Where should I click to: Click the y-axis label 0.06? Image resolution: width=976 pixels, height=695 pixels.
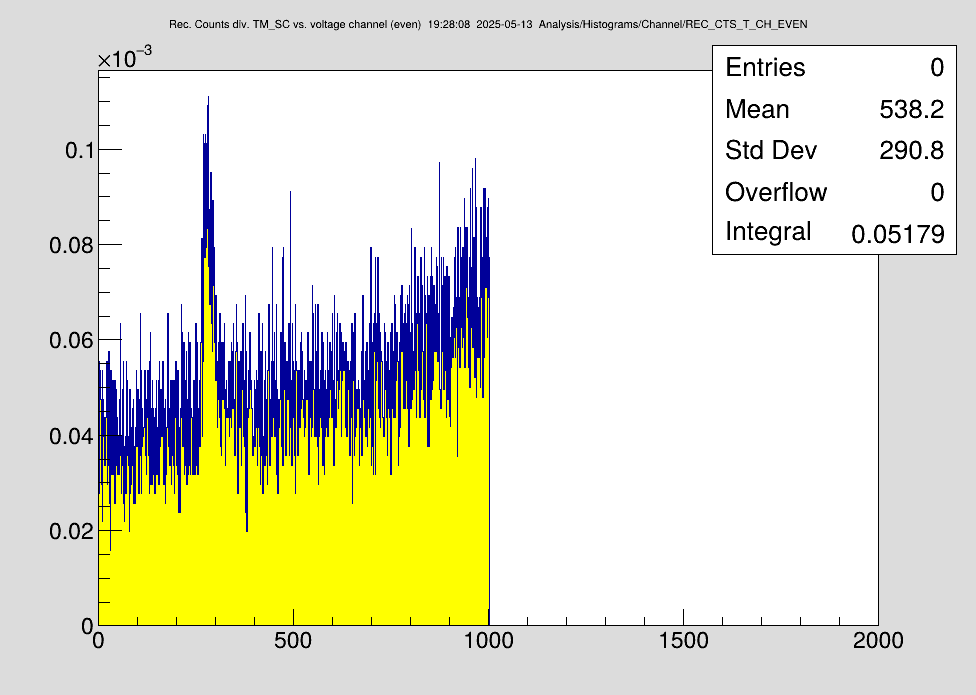[x=72, y=340]
